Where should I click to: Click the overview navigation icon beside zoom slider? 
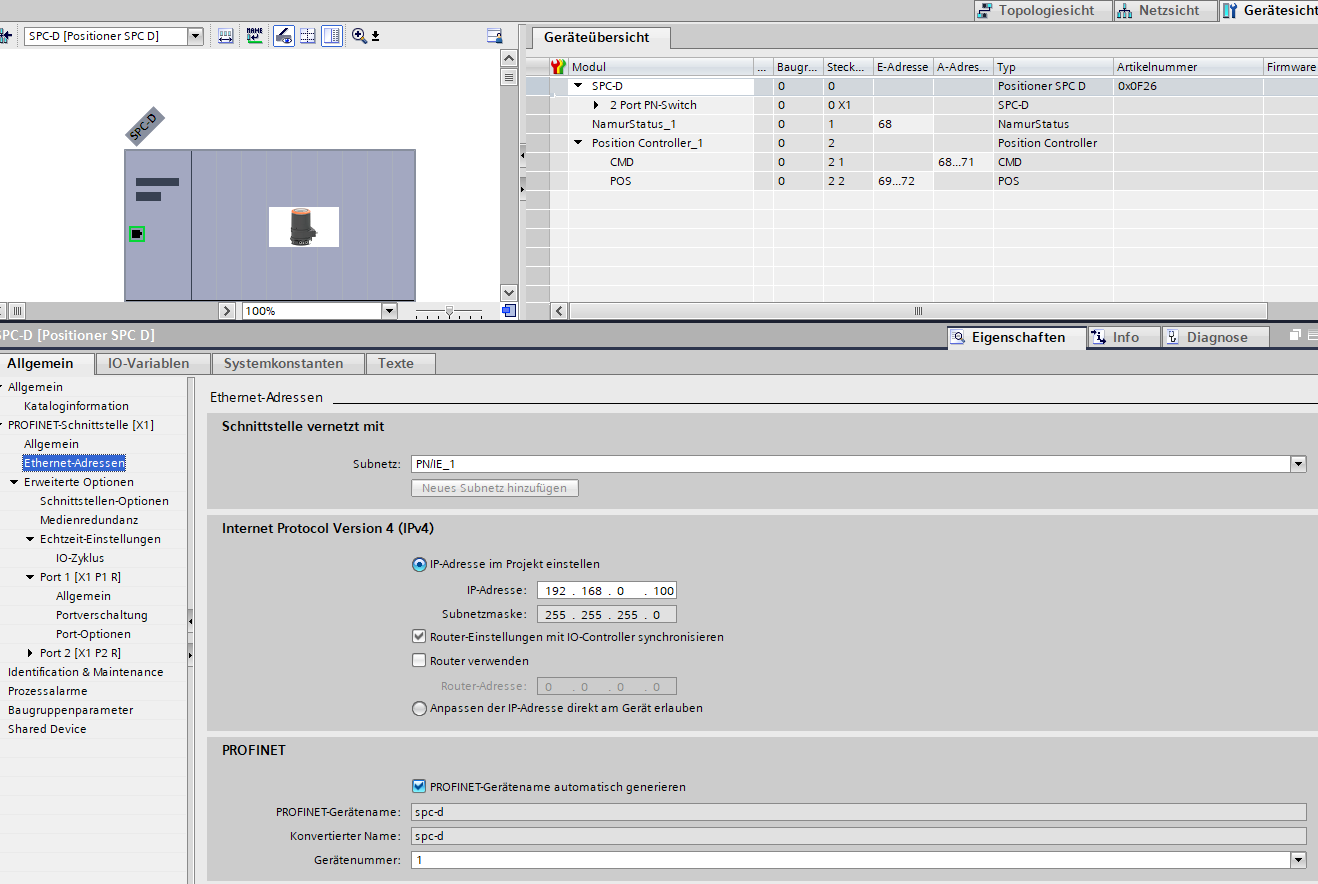[508, 311]
